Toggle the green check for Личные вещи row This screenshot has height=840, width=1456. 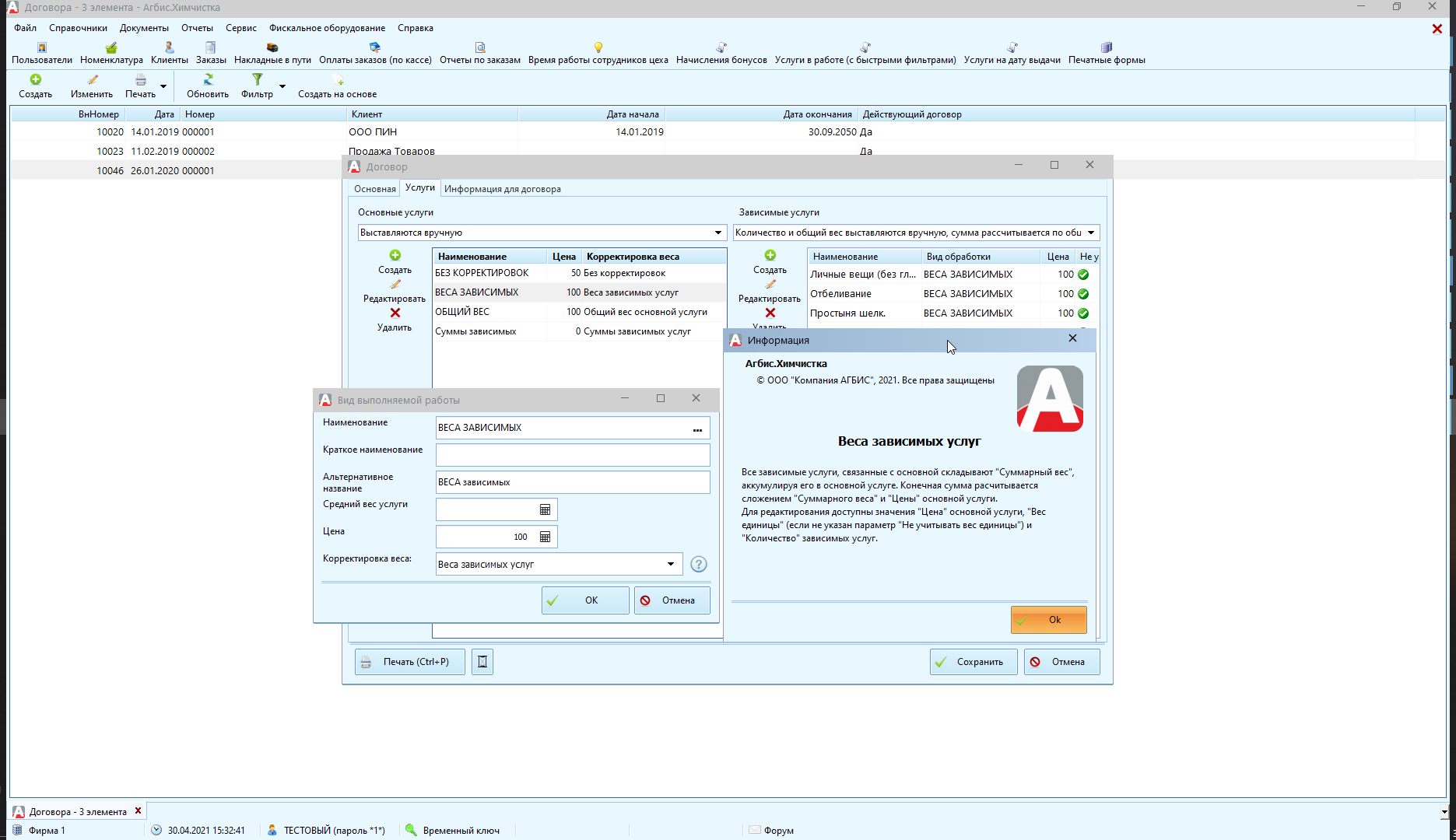(x=1083, y=275)
